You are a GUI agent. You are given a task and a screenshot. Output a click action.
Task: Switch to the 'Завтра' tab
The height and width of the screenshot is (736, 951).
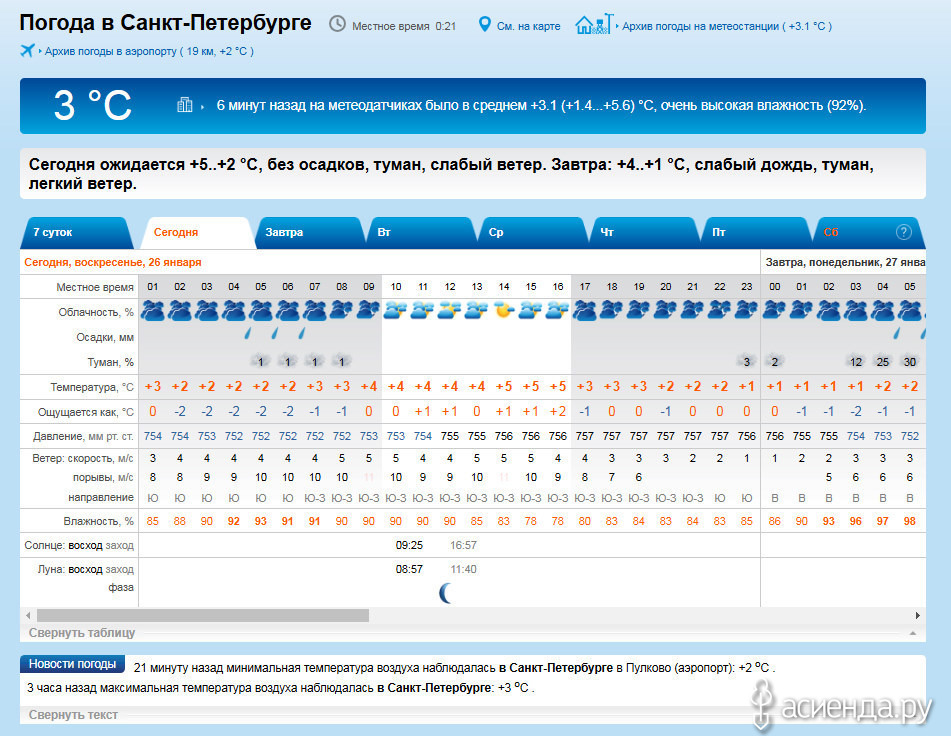(x=309, y=232)
